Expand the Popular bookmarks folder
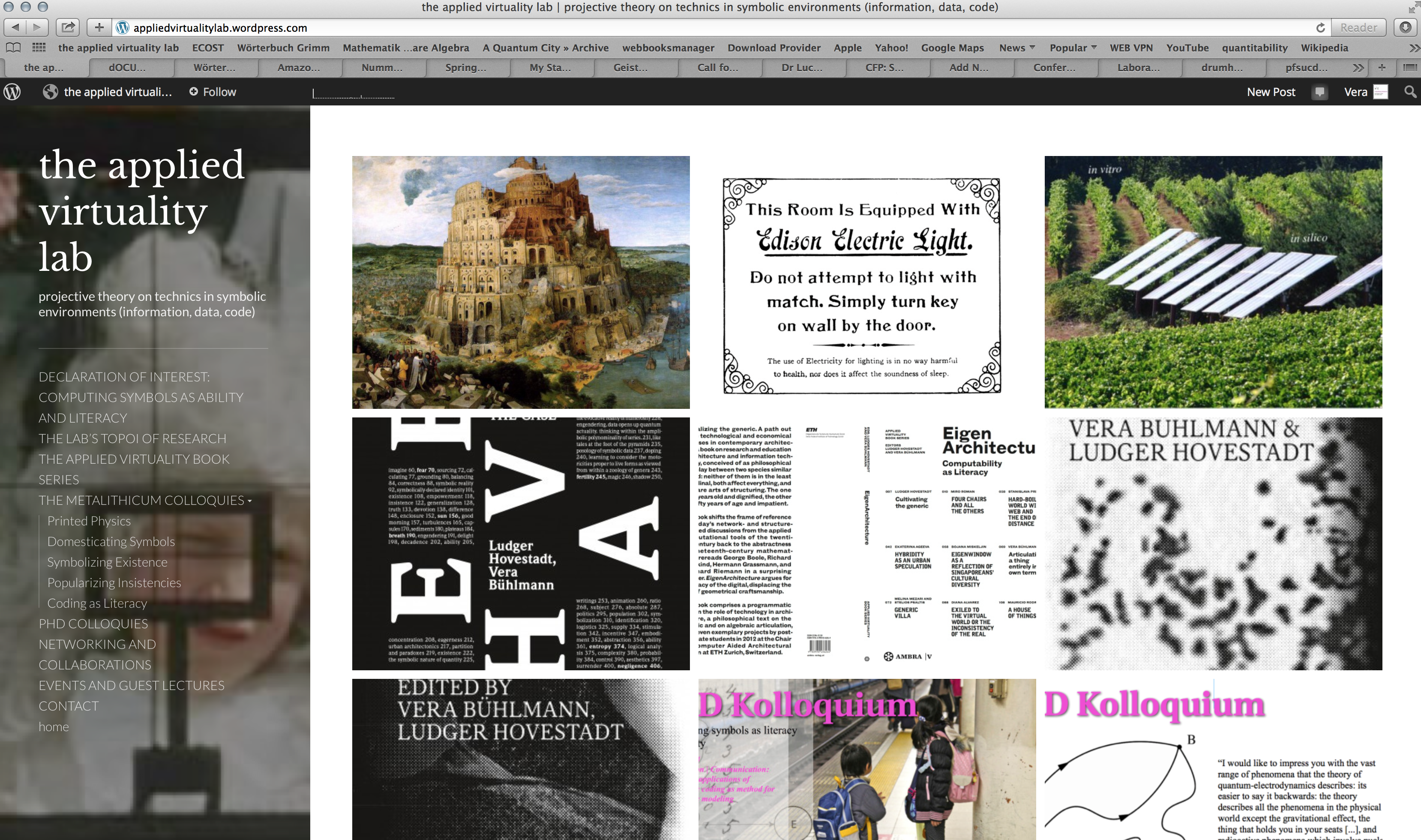 (x=1073, y=48)
